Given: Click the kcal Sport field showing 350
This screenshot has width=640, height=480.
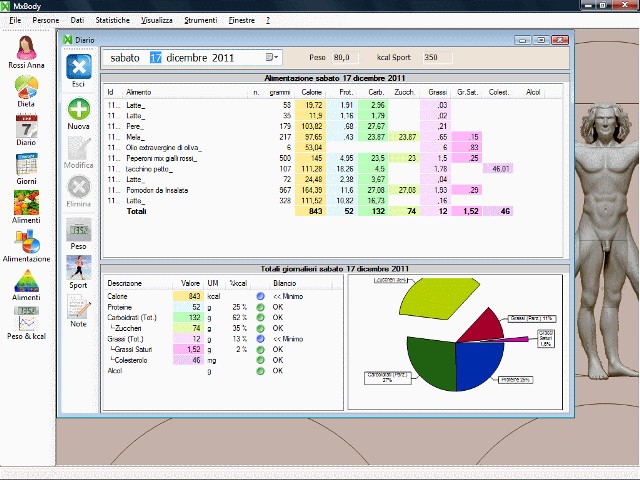Looking at the screenshot, I should tap(432, 57).
